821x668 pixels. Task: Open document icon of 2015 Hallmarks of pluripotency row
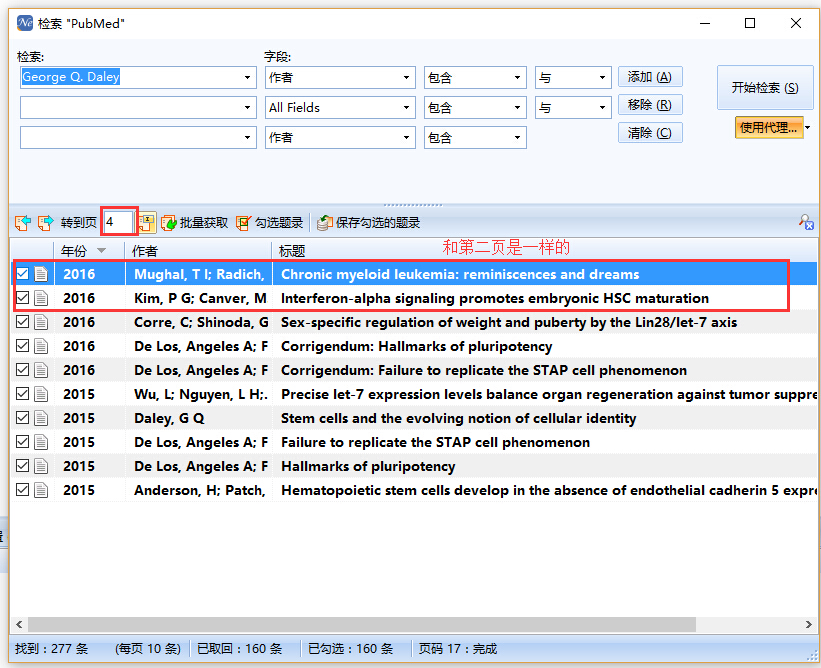[41, 466]
